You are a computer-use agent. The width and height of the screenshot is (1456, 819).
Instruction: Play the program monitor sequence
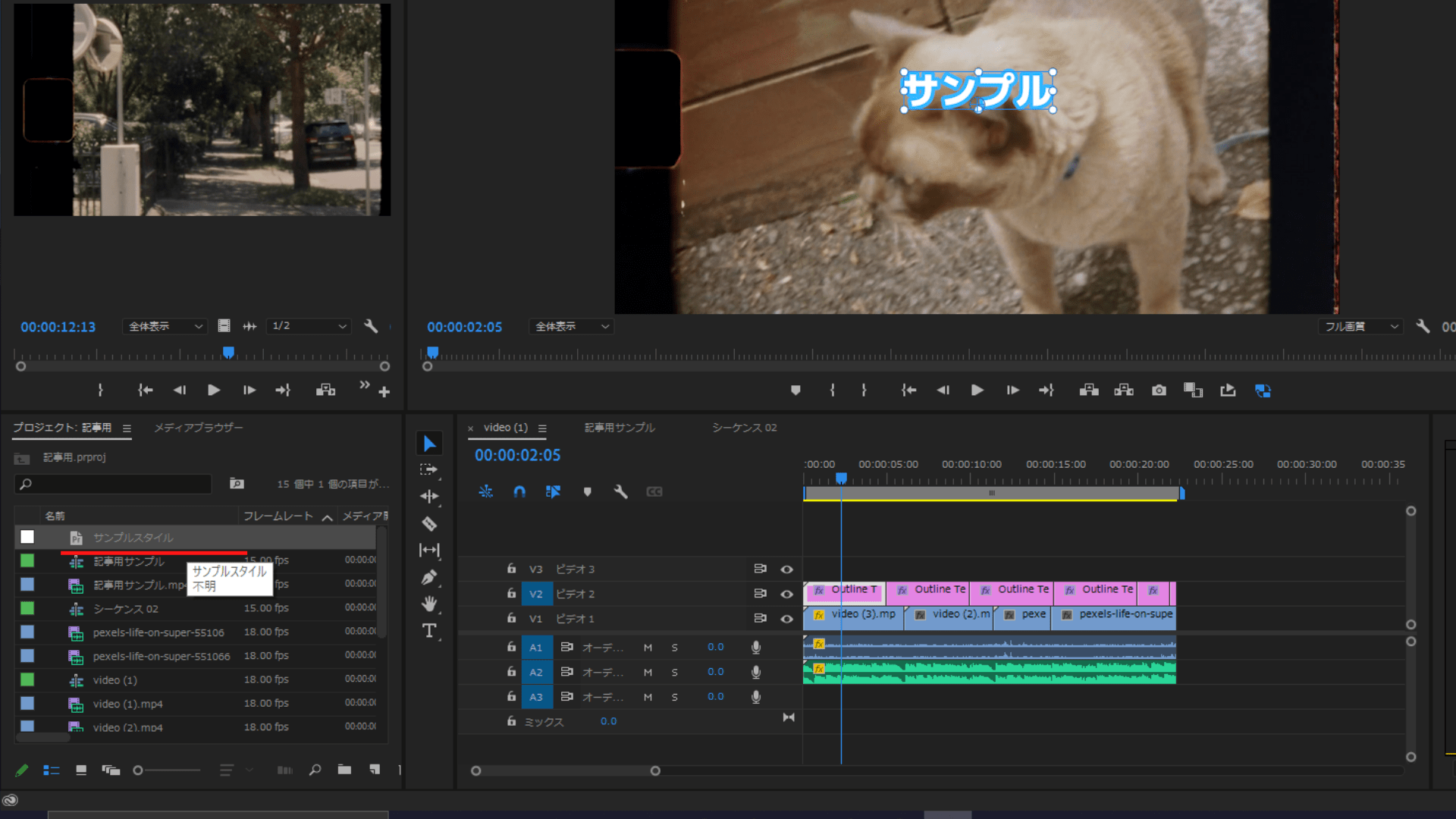[x=977, y=391]
